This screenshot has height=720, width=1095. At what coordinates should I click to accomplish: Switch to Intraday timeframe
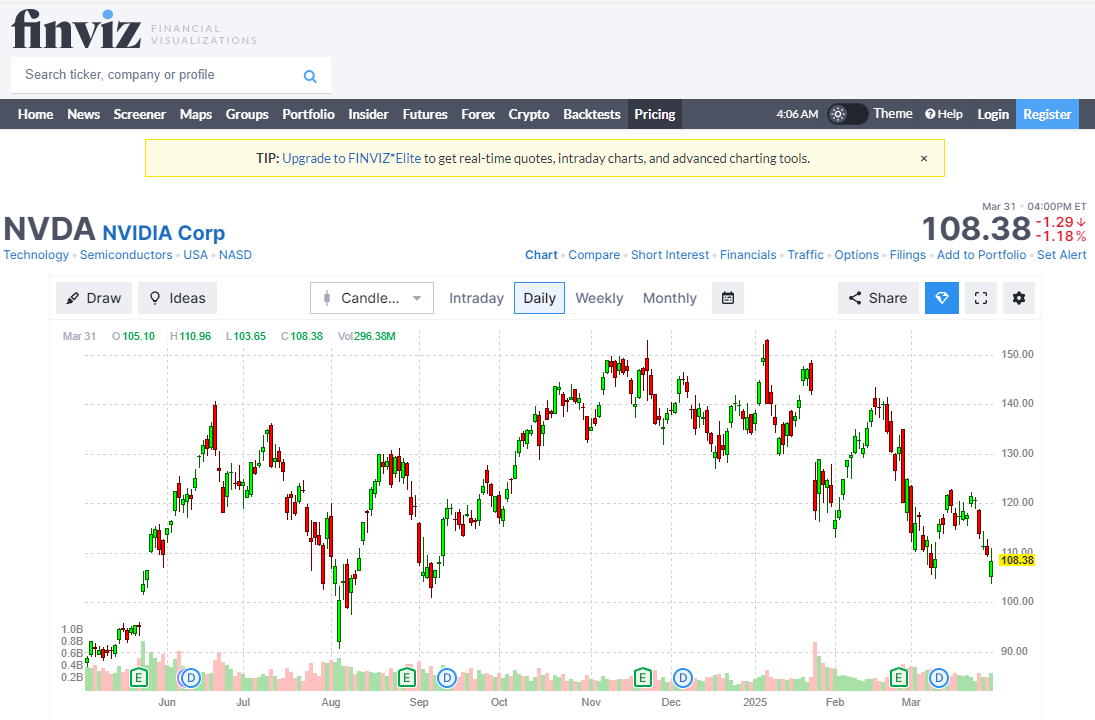(476, 298)
